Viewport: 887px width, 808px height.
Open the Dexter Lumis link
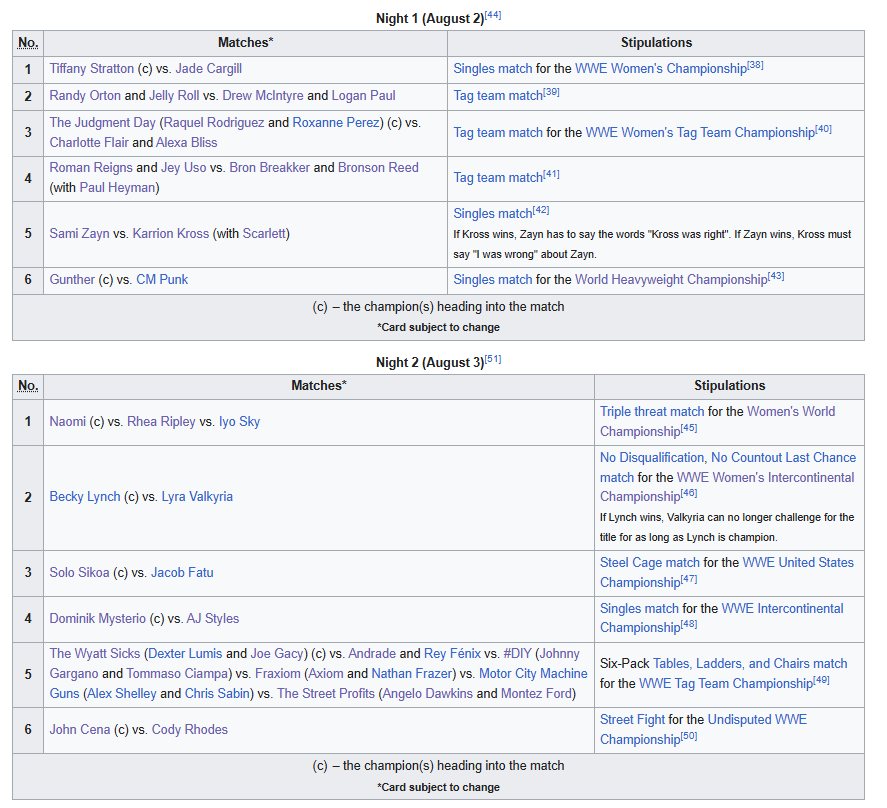tap(185, 654)
